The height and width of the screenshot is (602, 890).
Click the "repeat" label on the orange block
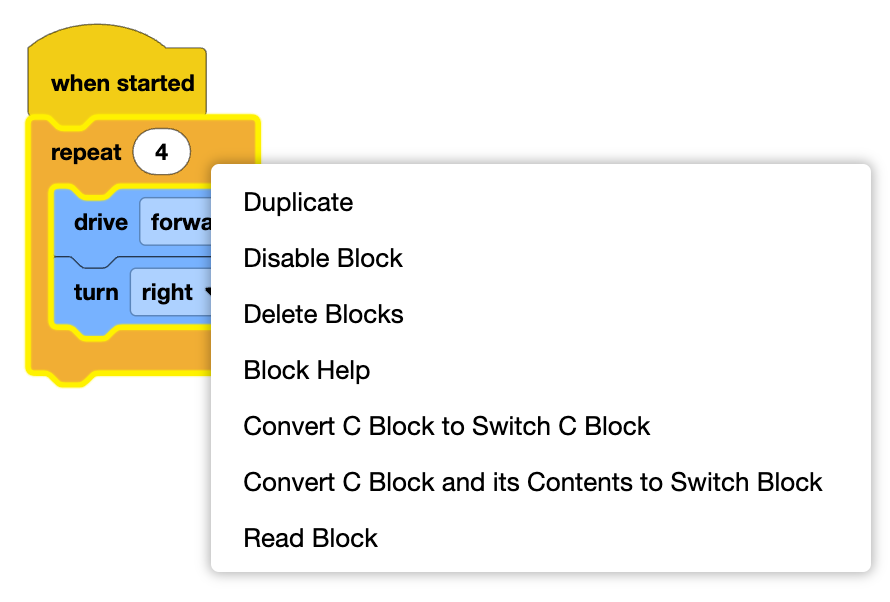[x=86, y=153]
